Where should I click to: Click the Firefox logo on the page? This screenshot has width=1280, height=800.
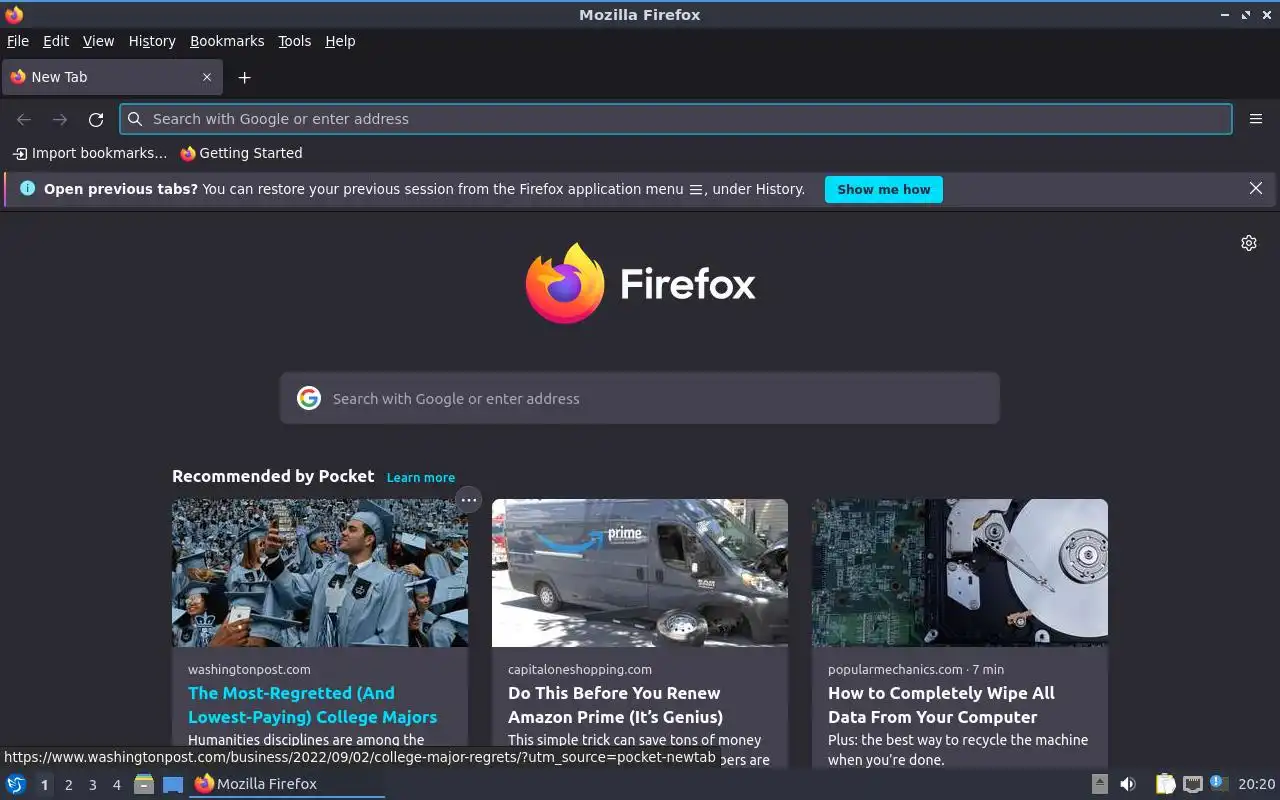pos(640,283)
